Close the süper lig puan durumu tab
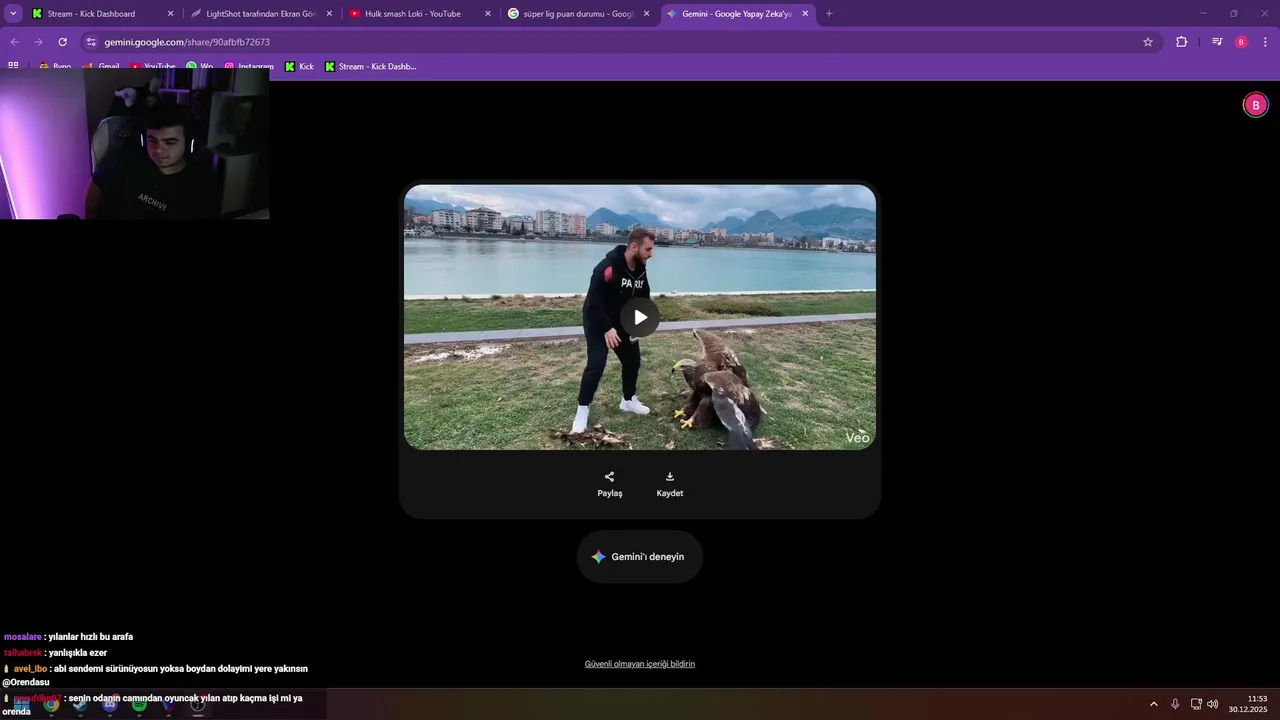Screen dimensions: 1280x720 pos(646,14)
